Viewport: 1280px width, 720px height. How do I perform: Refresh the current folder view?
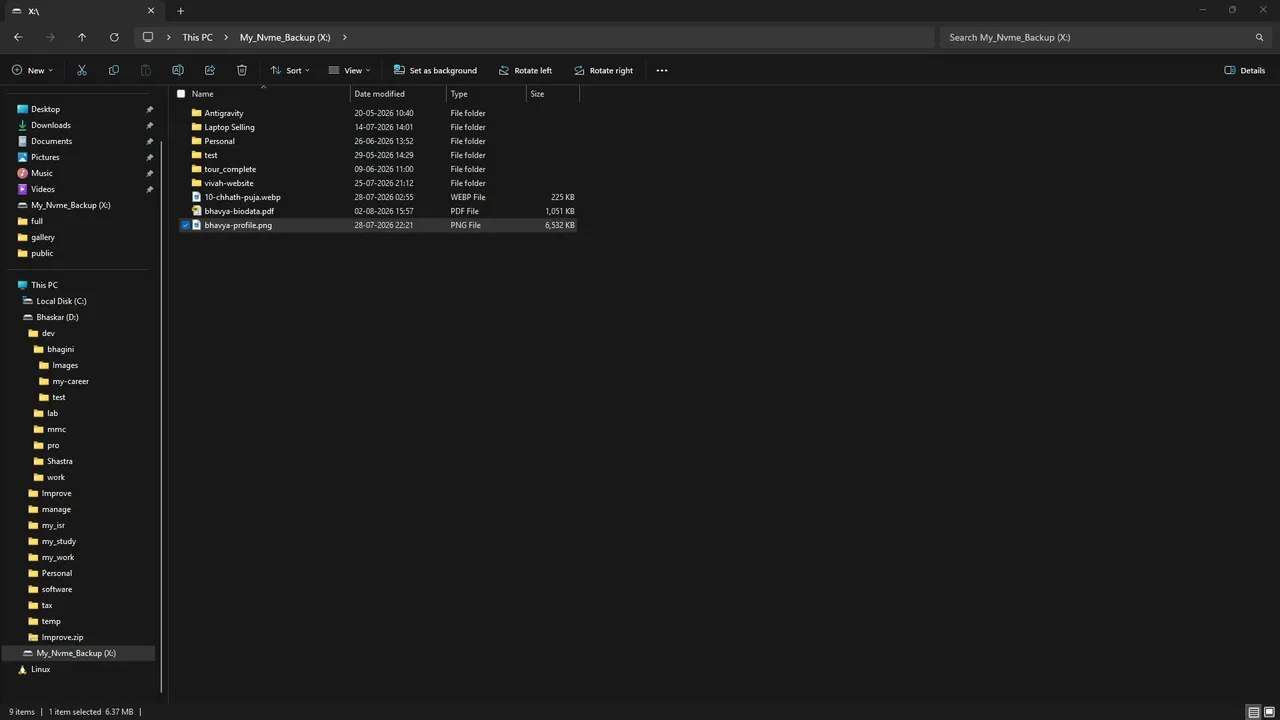pyautogui.click(x=114, y=37)
